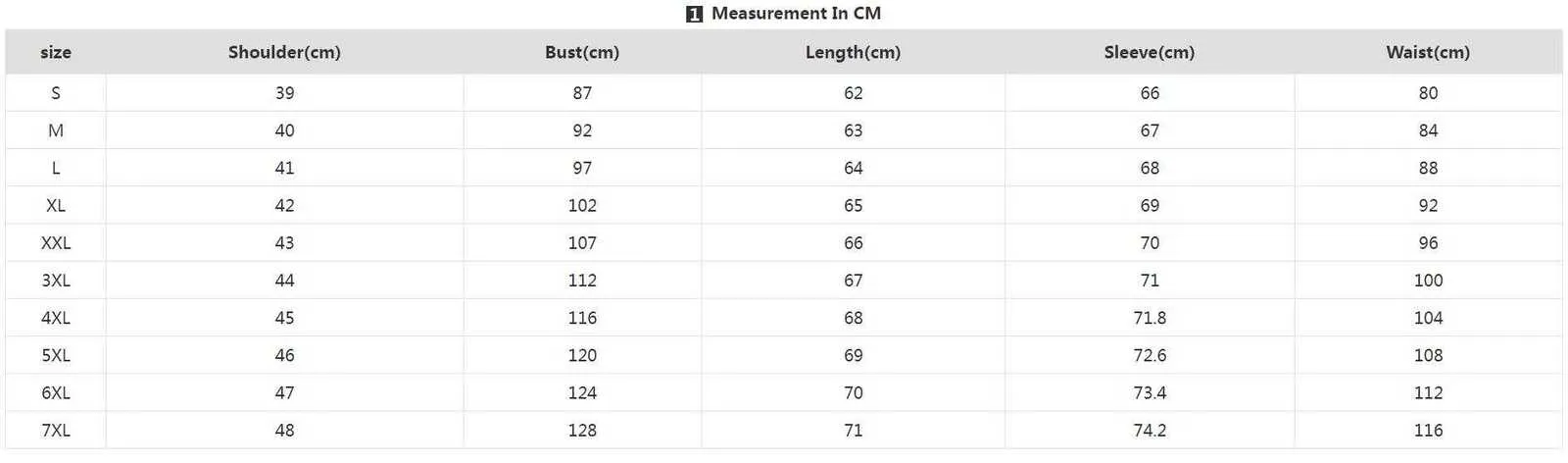Click the number 1 icon beside the title
Image resolution: width=1568 pixels, height=463 pixels.
(x=695, y=14)
